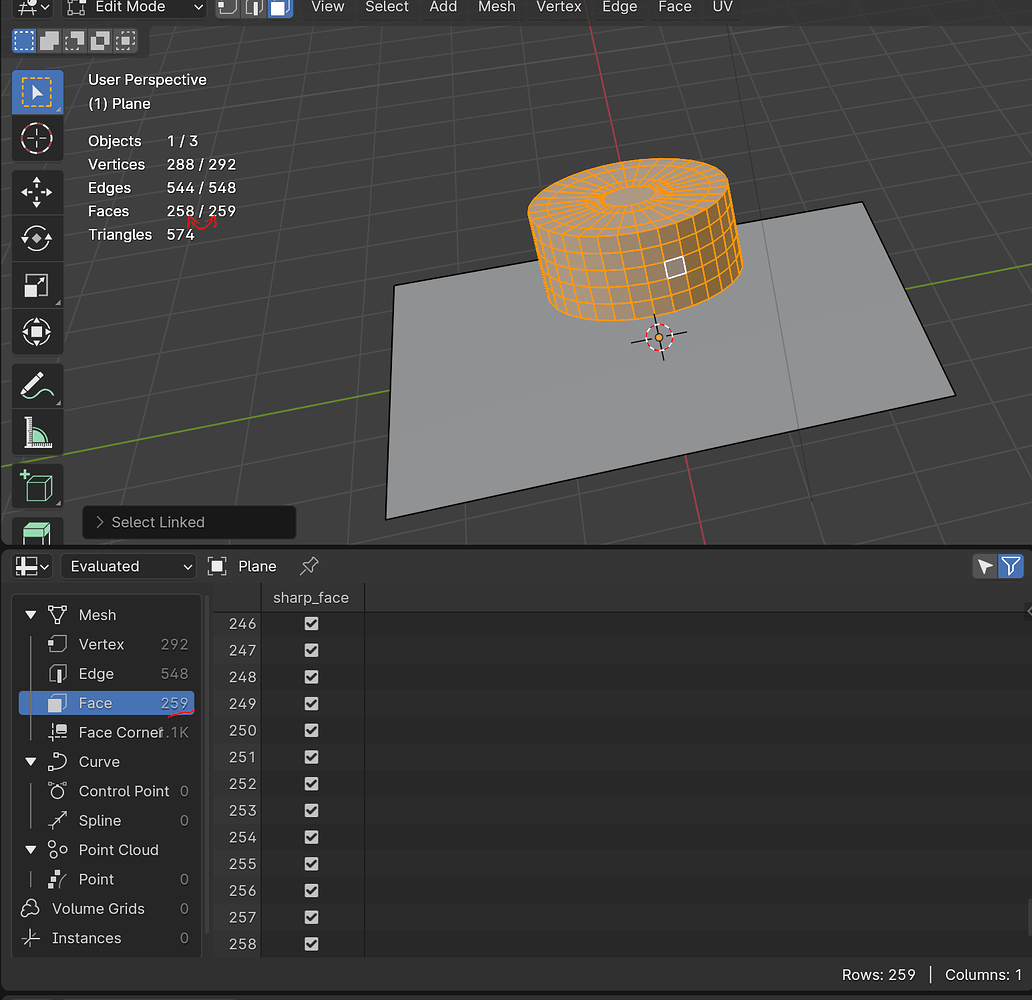Activate the Measure tool
This screenshot has width=1032, height=1000.
coord(37,433)
